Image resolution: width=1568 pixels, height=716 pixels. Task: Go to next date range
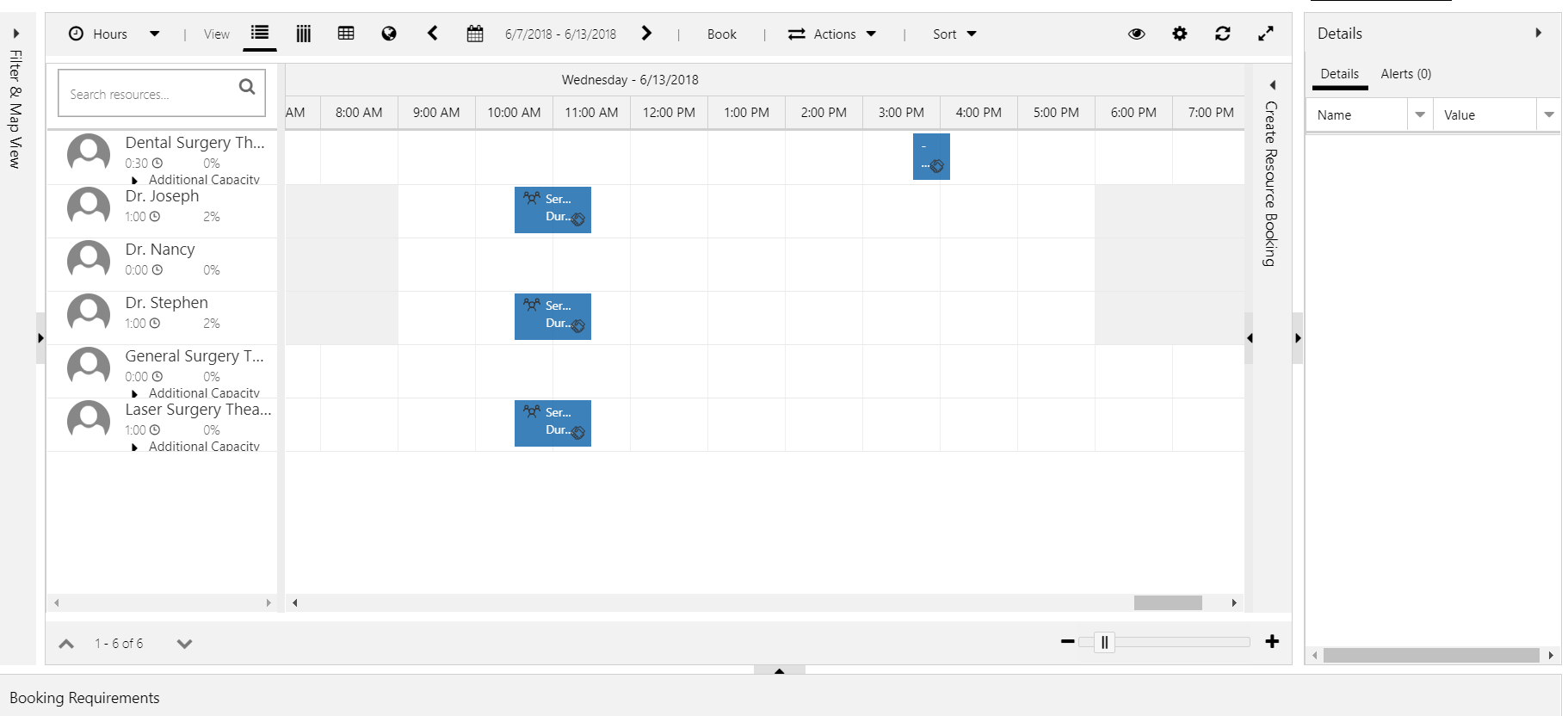[x=646, y=34]
